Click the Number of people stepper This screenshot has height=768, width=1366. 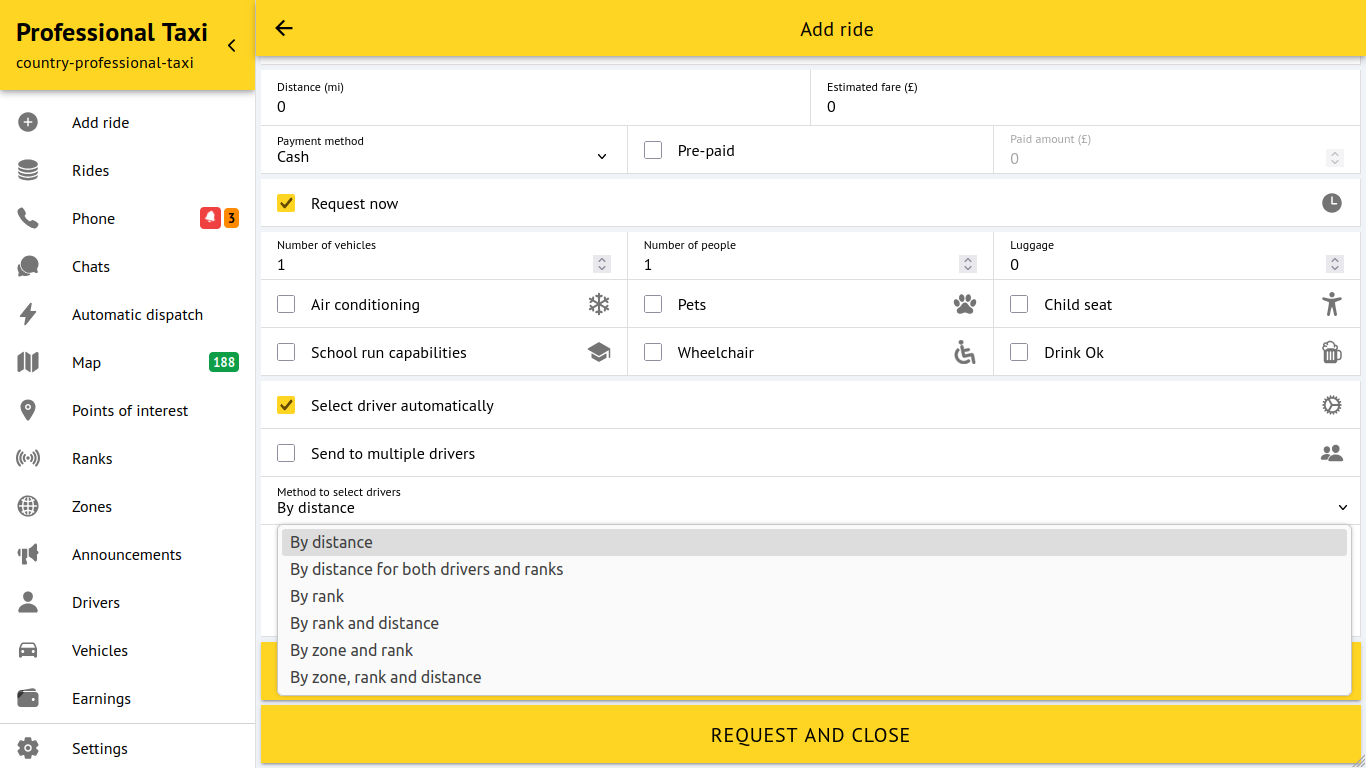pos(967,264)
